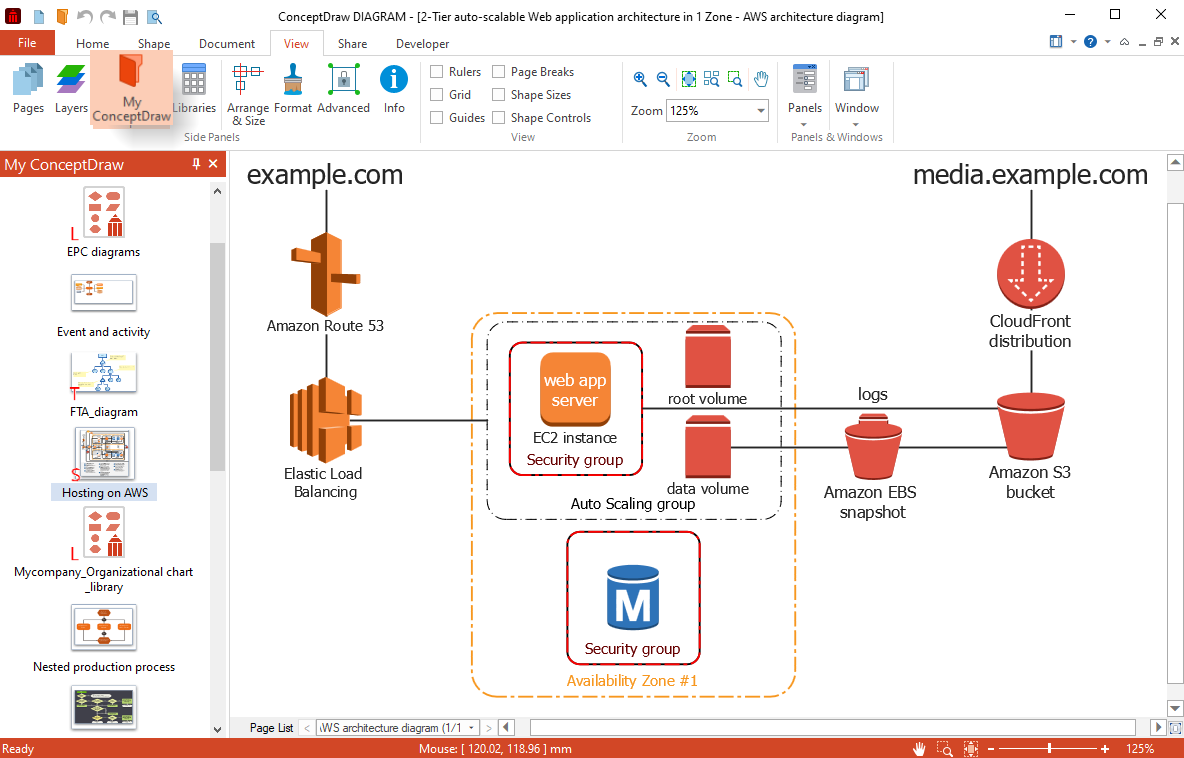Click the minus button beside the status bar zoom slider
This screenshot has height=758, width=1184.
click(991, 748)
